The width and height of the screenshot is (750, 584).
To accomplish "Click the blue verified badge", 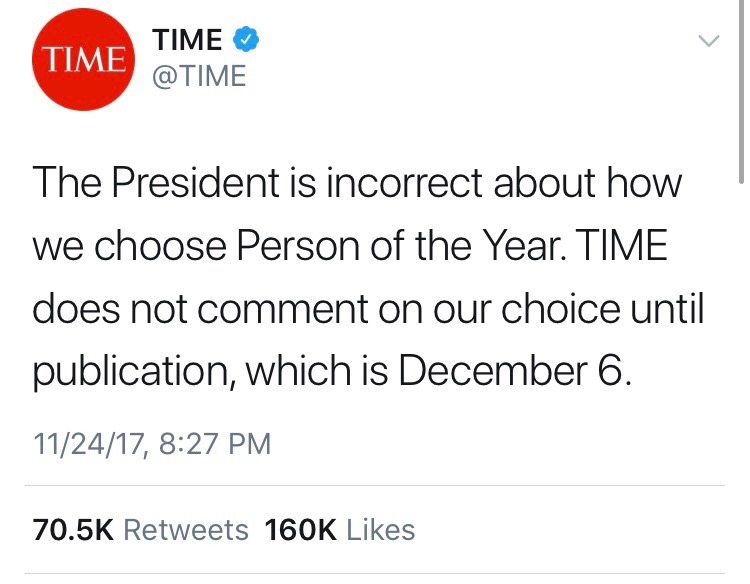I will [247, 40].
